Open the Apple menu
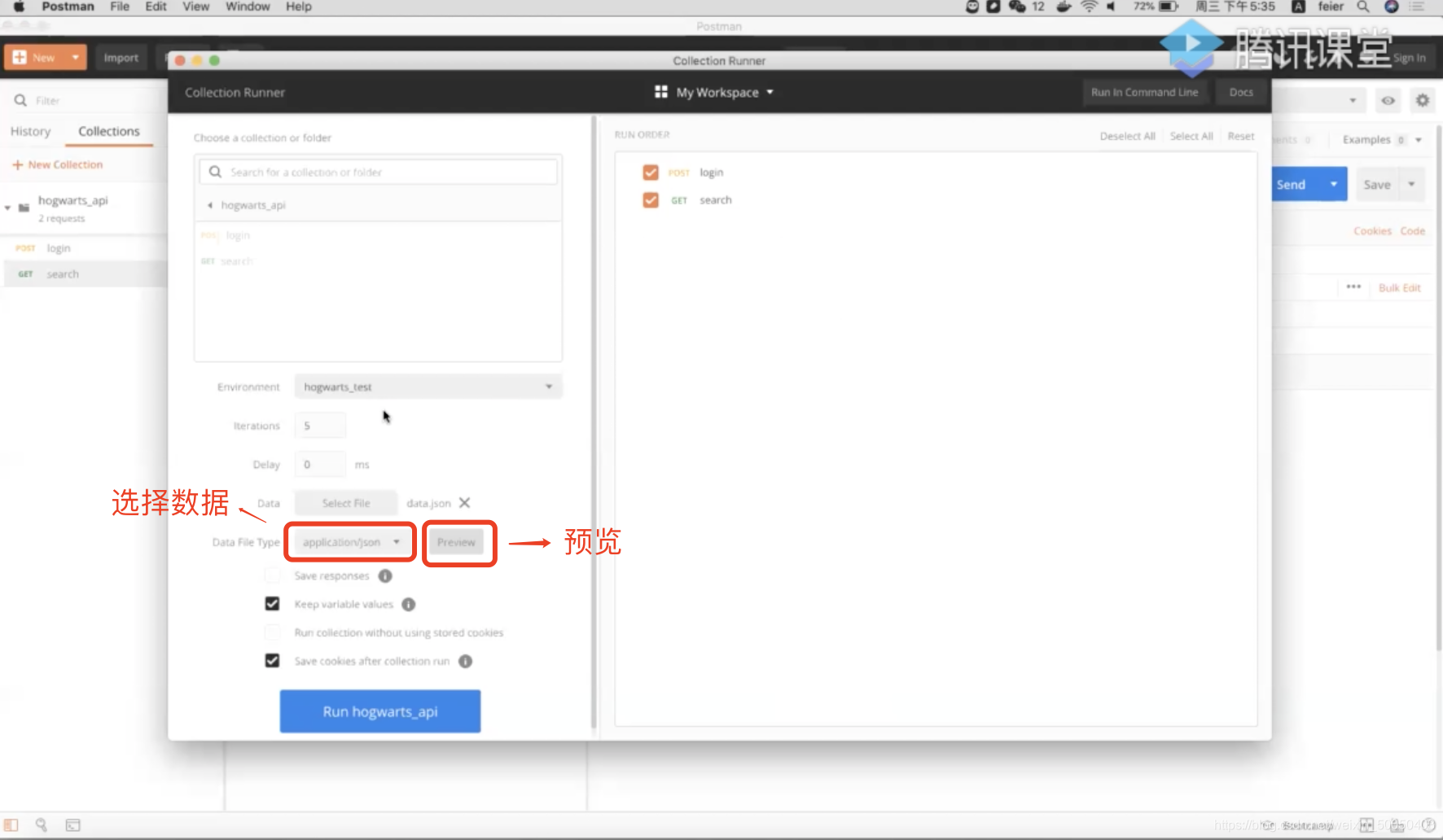 19,7
